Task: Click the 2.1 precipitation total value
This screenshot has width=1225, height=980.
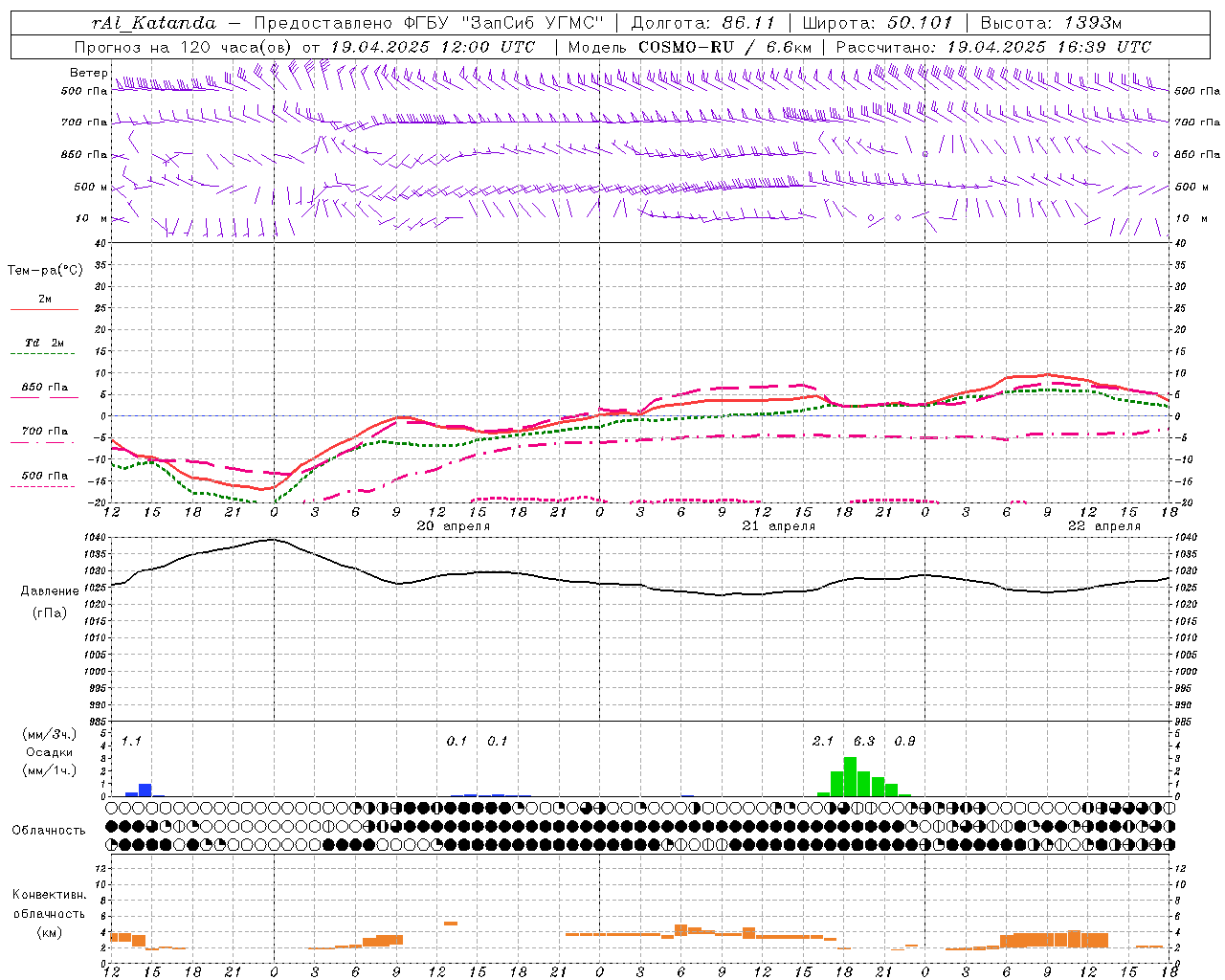Action: 823,741
